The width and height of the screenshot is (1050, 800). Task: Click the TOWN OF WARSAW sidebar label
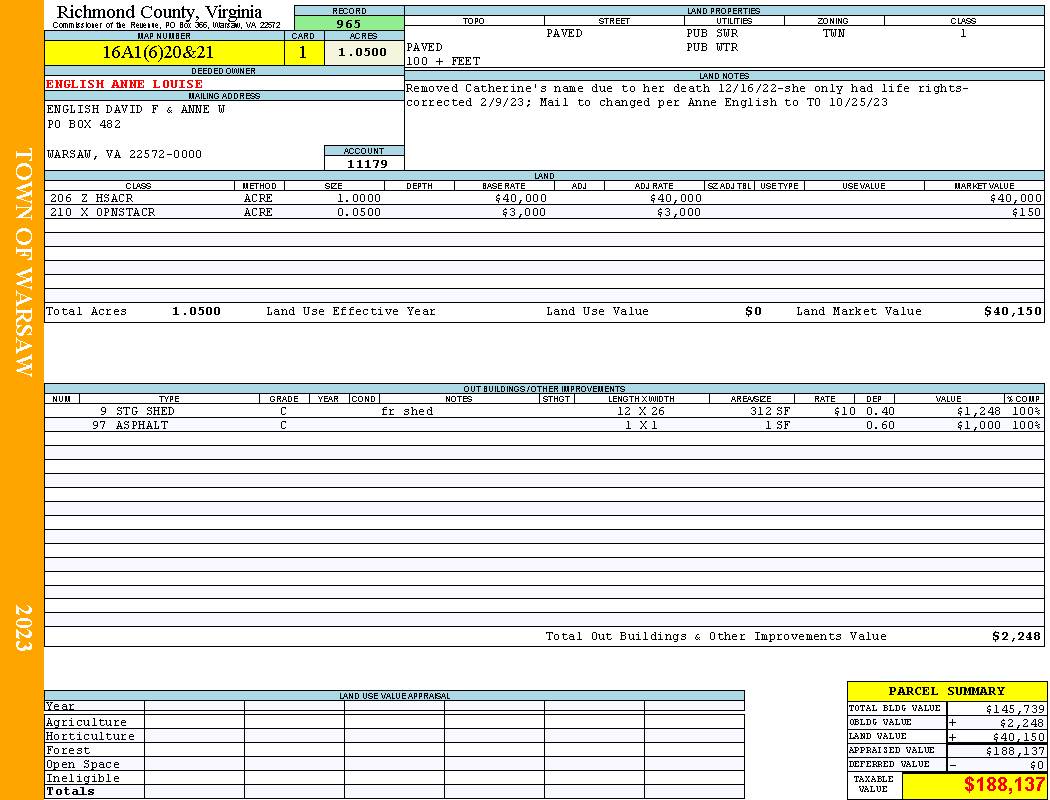(23, 262)
